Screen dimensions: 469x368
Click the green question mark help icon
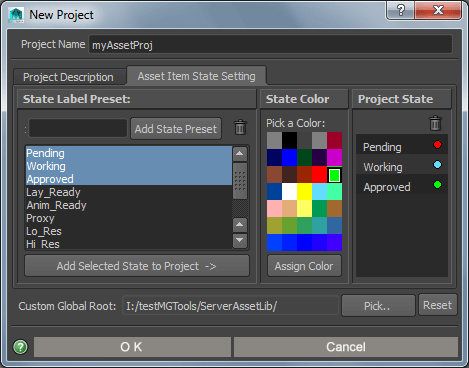click(x=20, y=347)
